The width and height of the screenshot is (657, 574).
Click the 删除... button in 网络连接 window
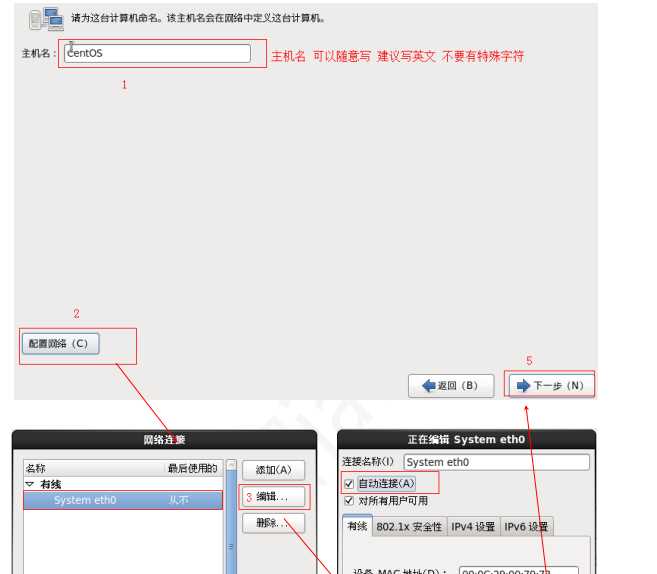coord(274,523)
